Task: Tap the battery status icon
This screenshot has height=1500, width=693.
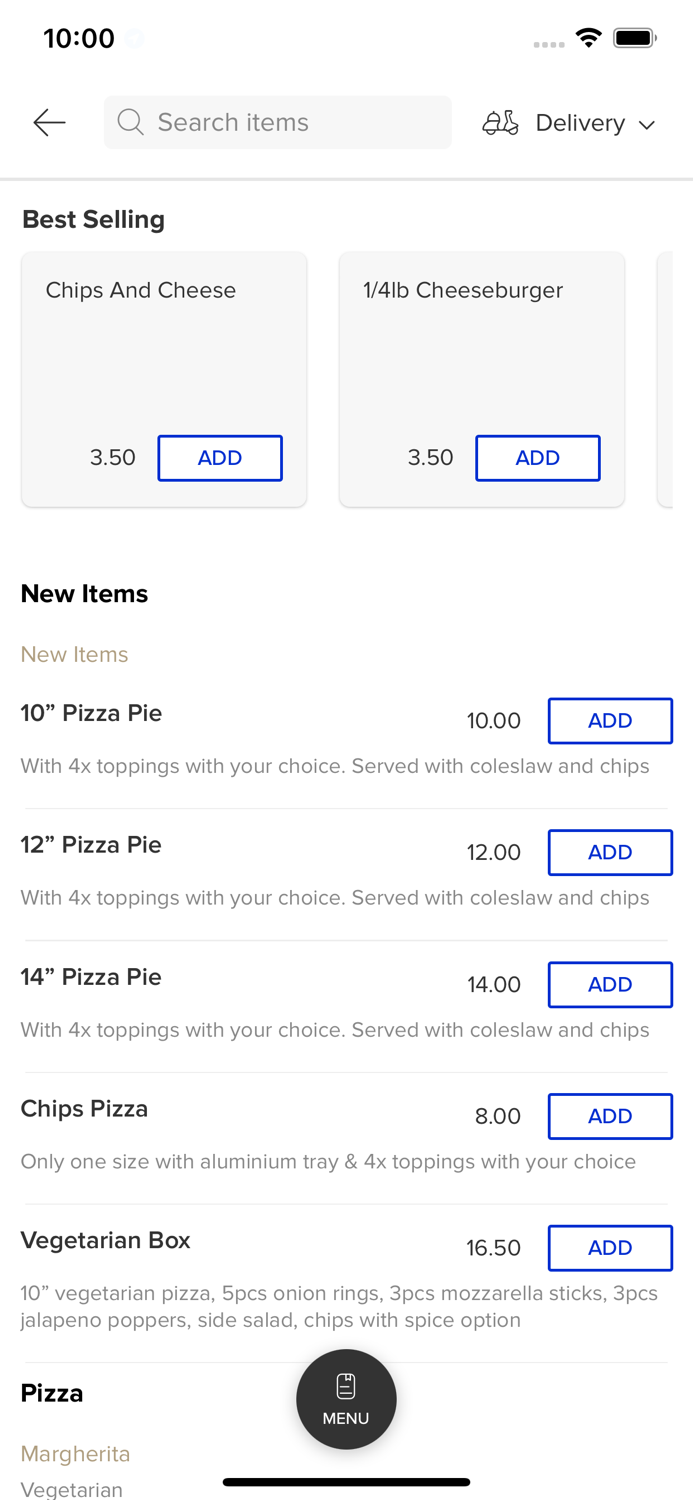Action: pos(635,38)
